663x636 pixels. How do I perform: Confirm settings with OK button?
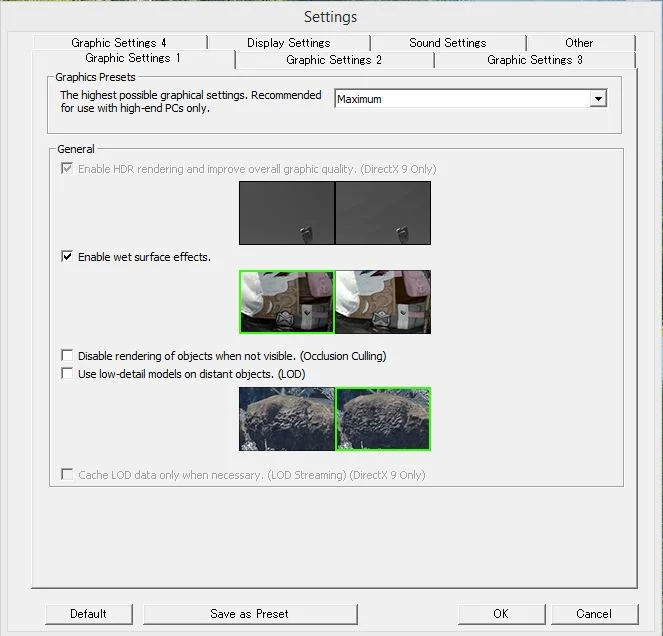tap(501, 614)
